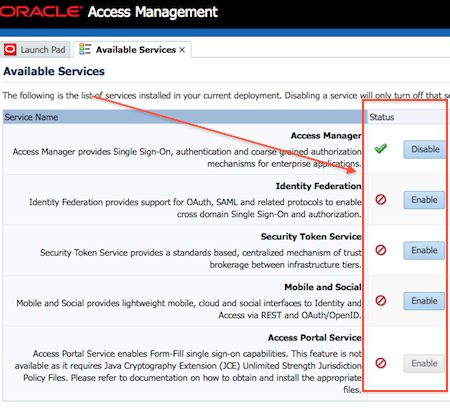
Task: Click the Available Services tab list icon
Action: point(85,49)
